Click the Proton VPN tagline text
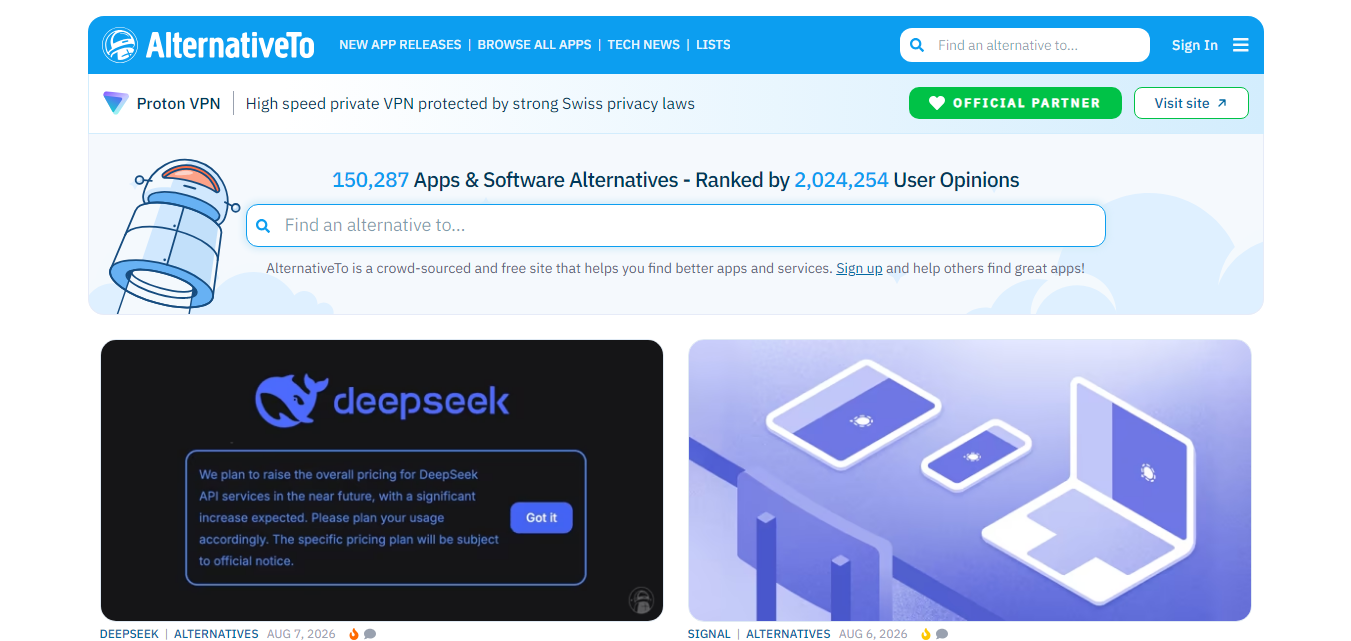The image size is (1351, 641). [470, 103]
